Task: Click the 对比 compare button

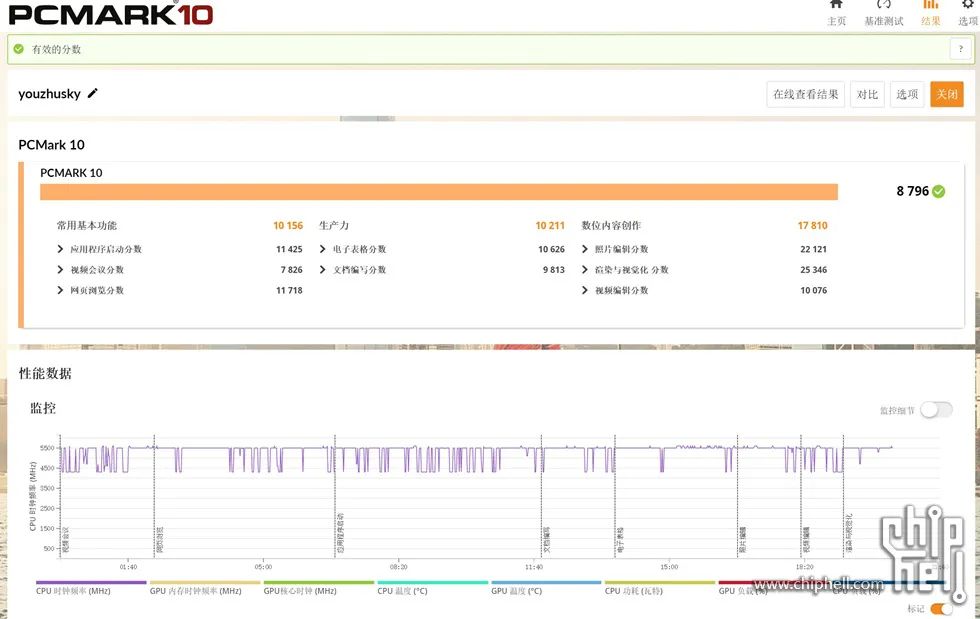Action: (x=867, y=94)
